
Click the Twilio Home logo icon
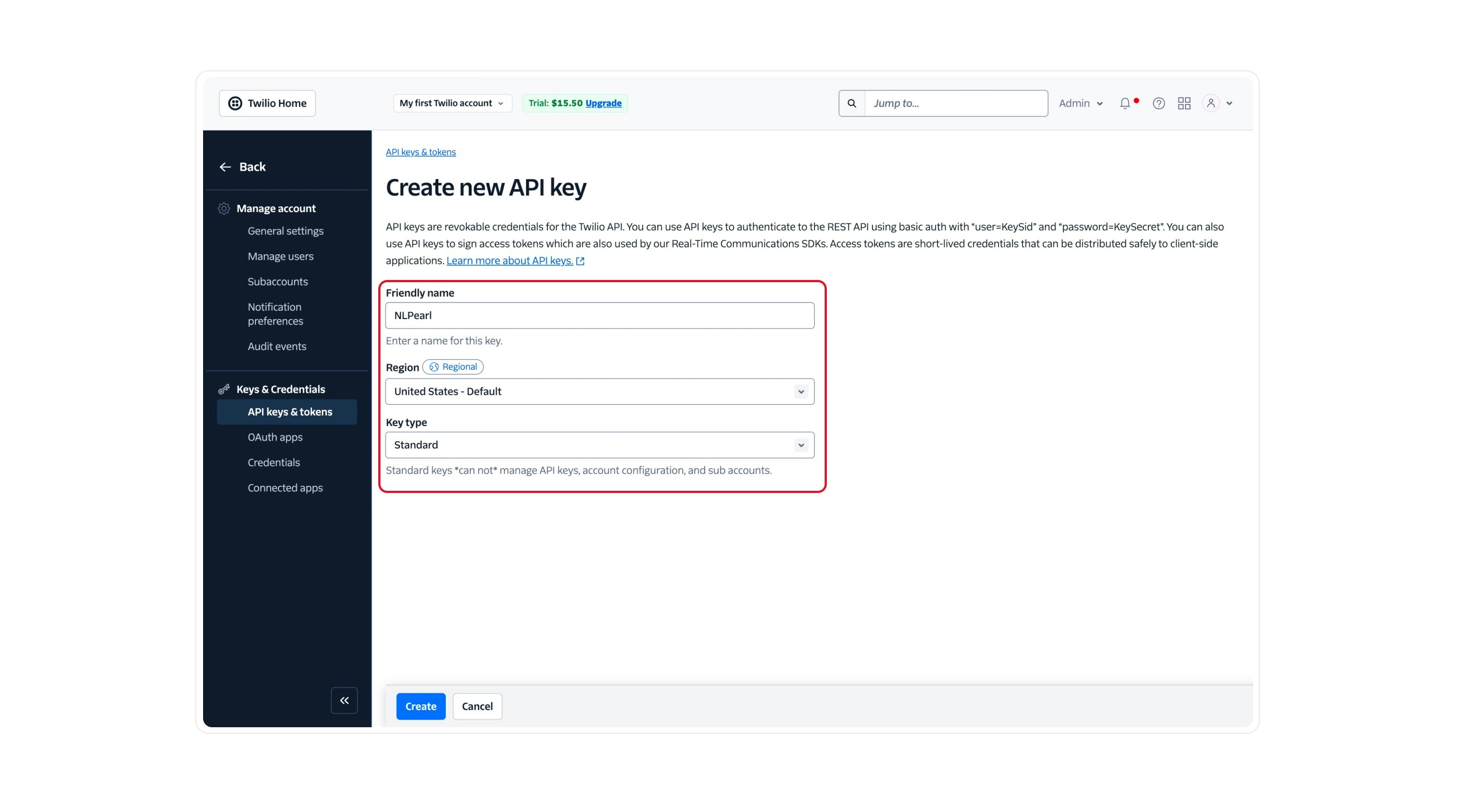click(235, 103)
